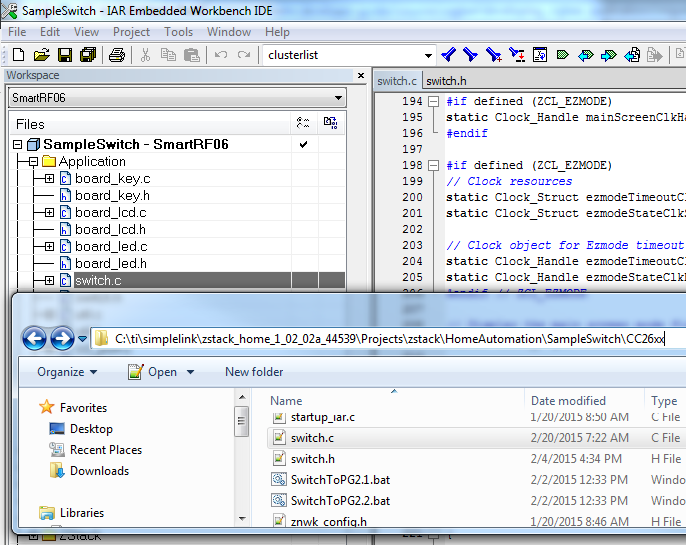Click the New document toolbar icon

[19, 54]
